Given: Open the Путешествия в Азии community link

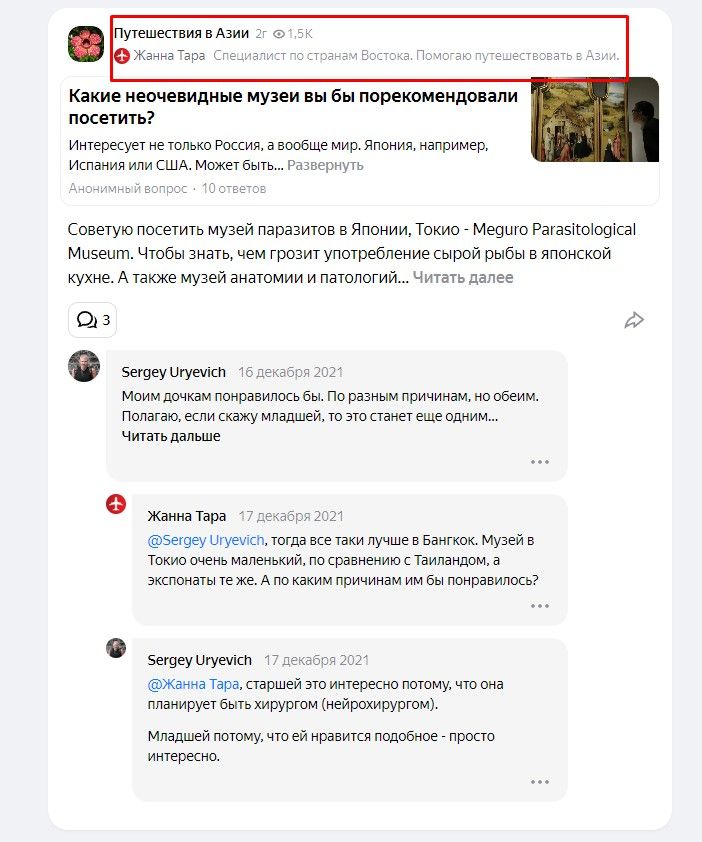Looking at the screenshot, I should coord(182,33).
